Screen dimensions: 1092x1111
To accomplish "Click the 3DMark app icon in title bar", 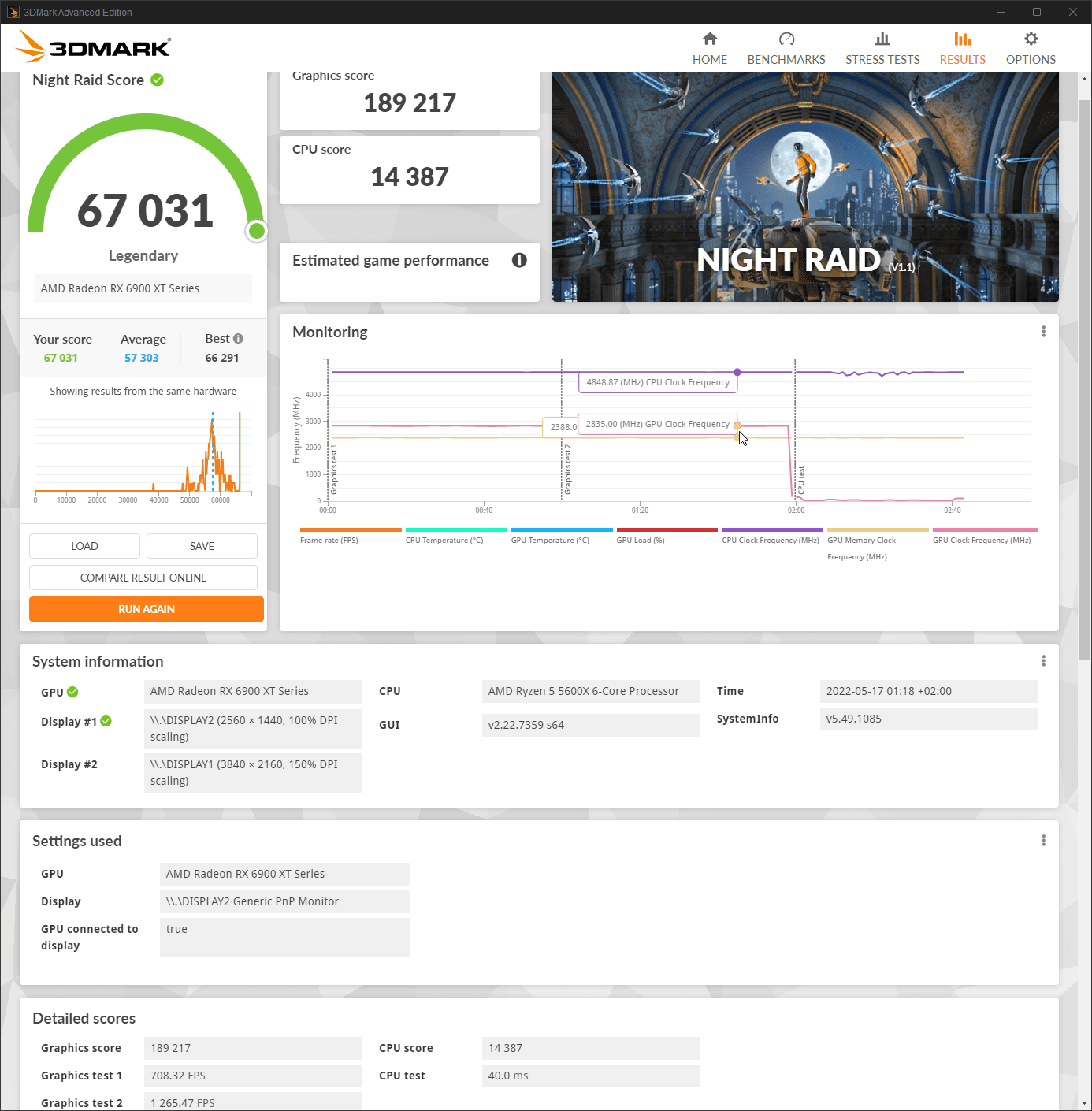I will (x=13, y=12).
